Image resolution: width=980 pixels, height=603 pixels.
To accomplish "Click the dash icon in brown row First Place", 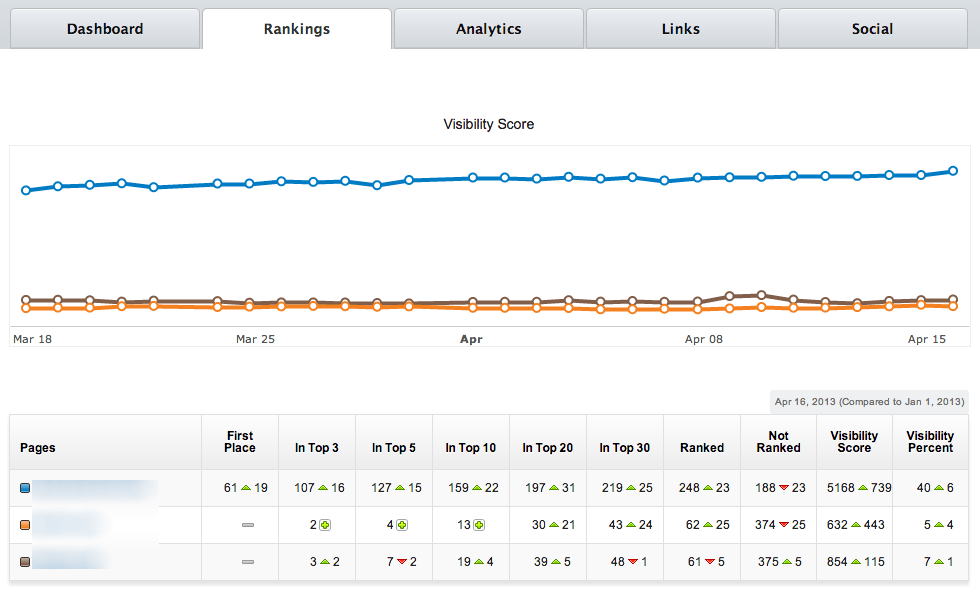I will point(248,562).
